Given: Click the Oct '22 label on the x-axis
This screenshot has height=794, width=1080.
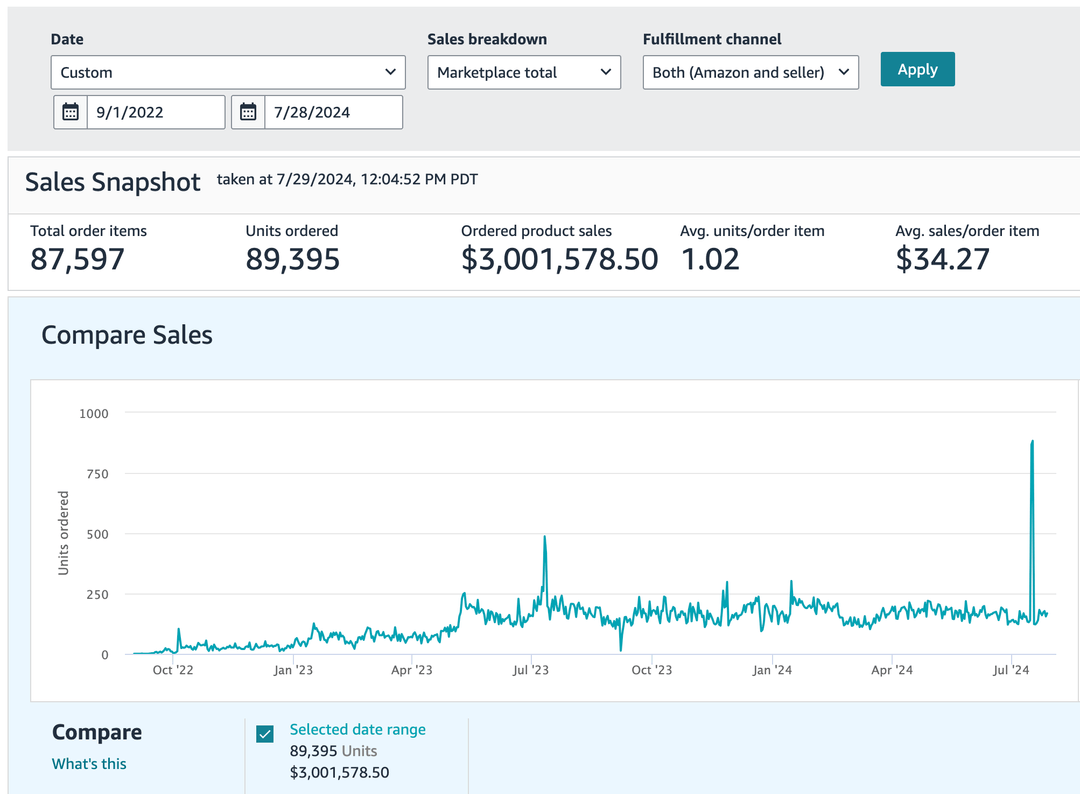Looking at the screenshot, I should 174,670.
